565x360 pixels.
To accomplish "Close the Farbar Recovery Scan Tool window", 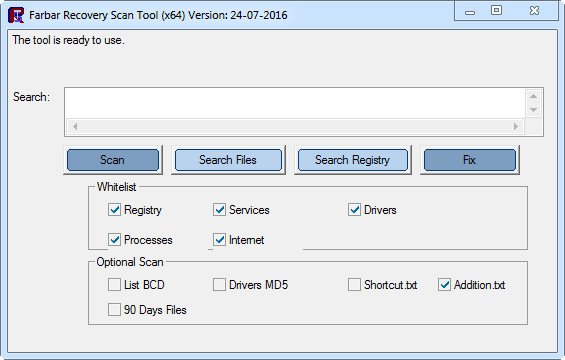I will coord(534,11).
